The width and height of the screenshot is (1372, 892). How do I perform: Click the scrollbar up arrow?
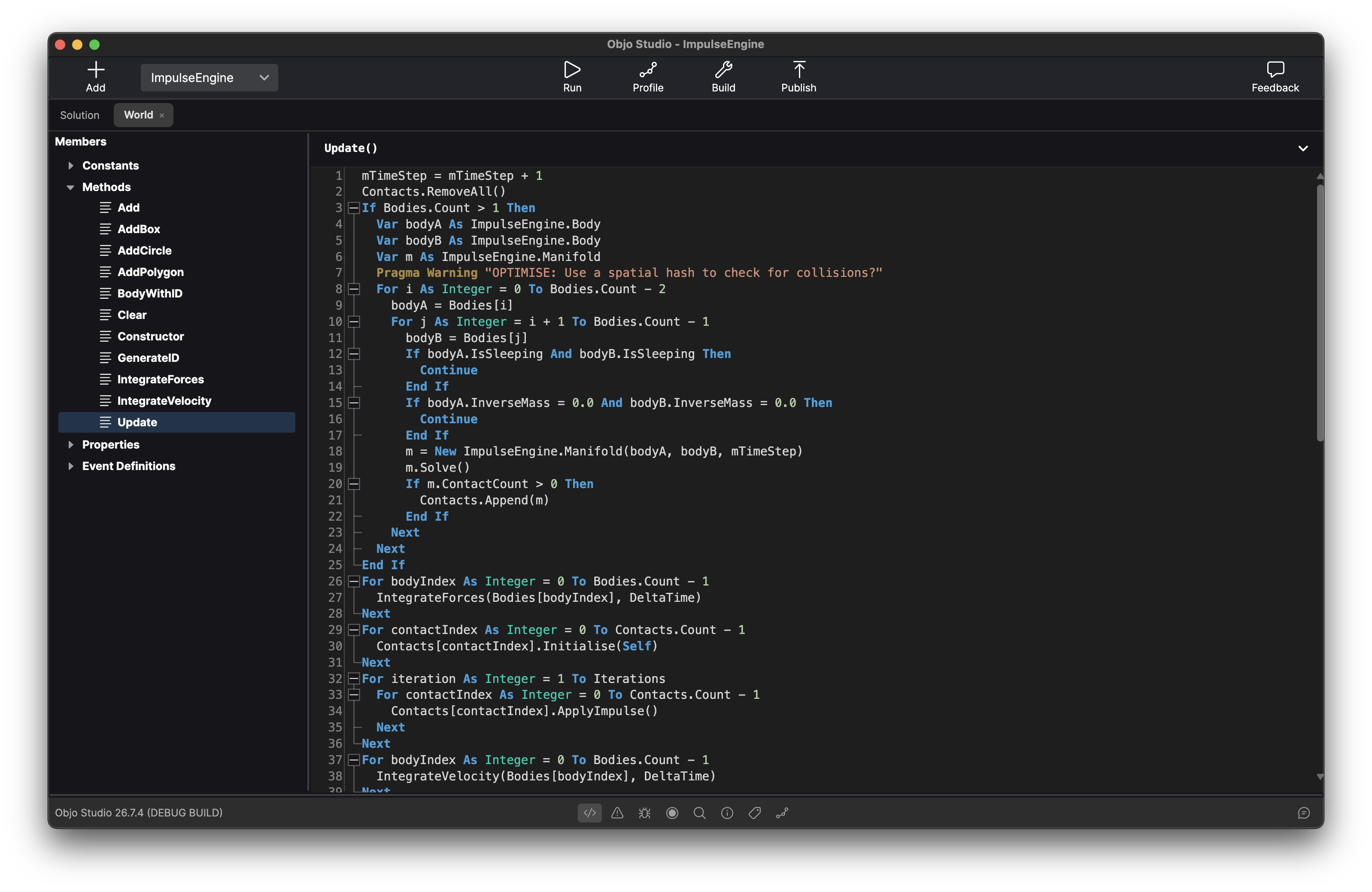pos(1320,176)
